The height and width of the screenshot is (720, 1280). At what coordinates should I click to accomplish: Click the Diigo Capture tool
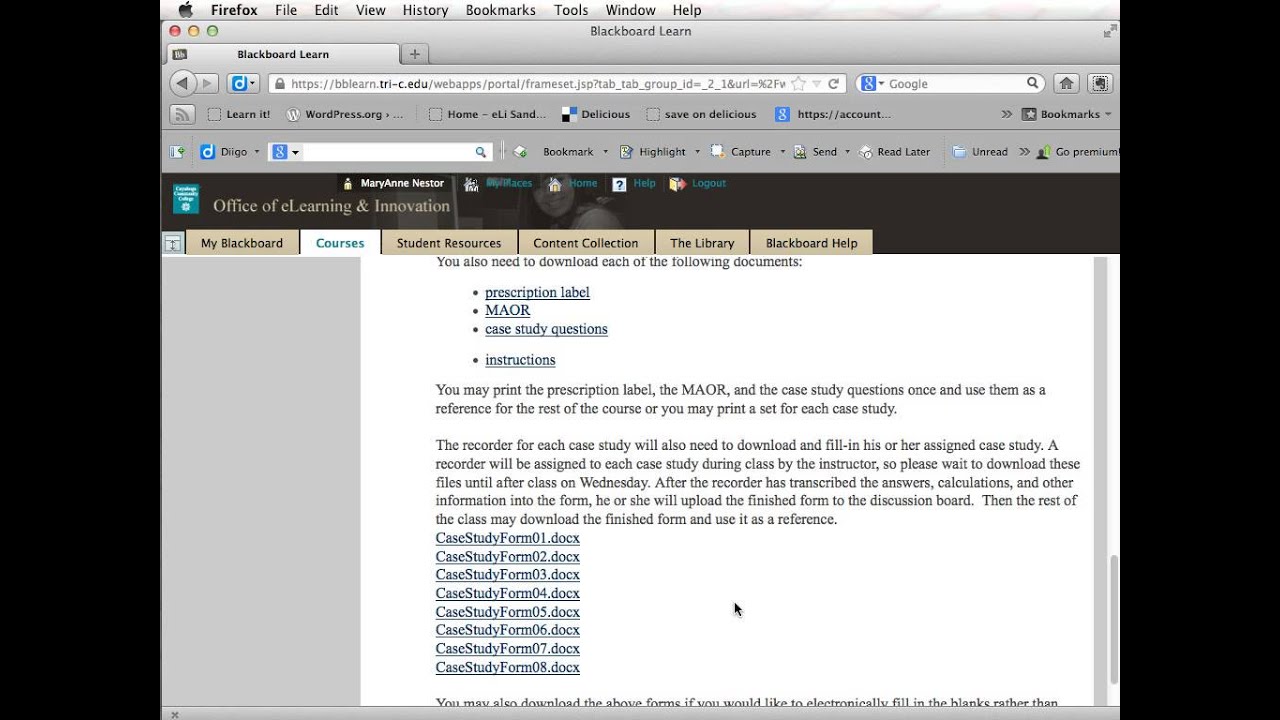[x=741, y=152]
